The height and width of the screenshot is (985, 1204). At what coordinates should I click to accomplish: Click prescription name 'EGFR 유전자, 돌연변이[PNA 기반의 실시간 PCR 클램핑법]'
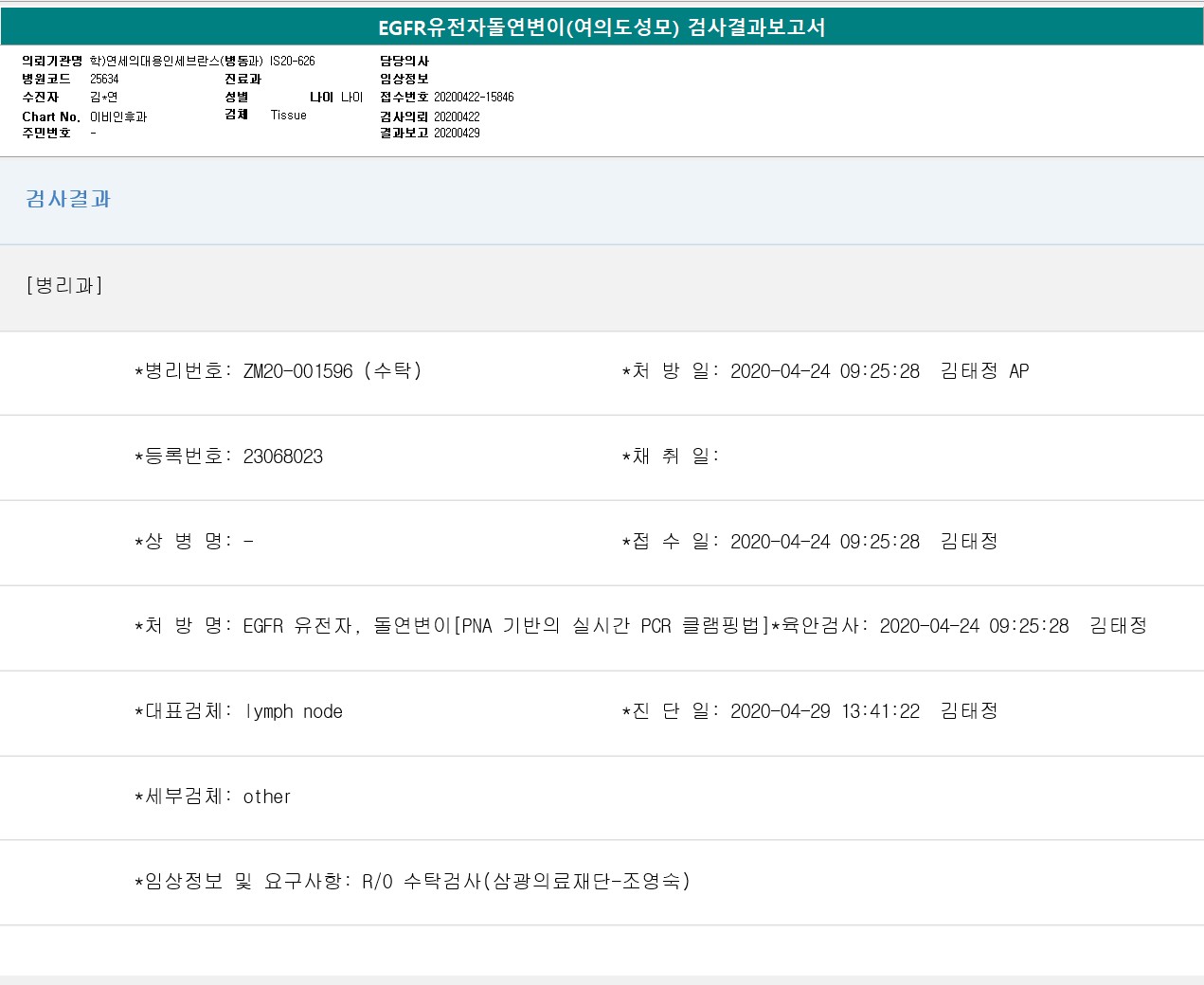click(507, 626)
